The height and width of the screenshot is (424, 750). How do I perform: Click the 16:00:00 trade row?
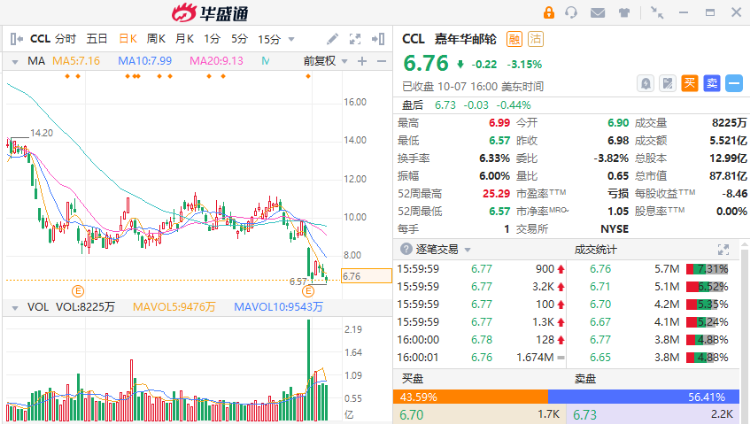(x=481, y=340)
